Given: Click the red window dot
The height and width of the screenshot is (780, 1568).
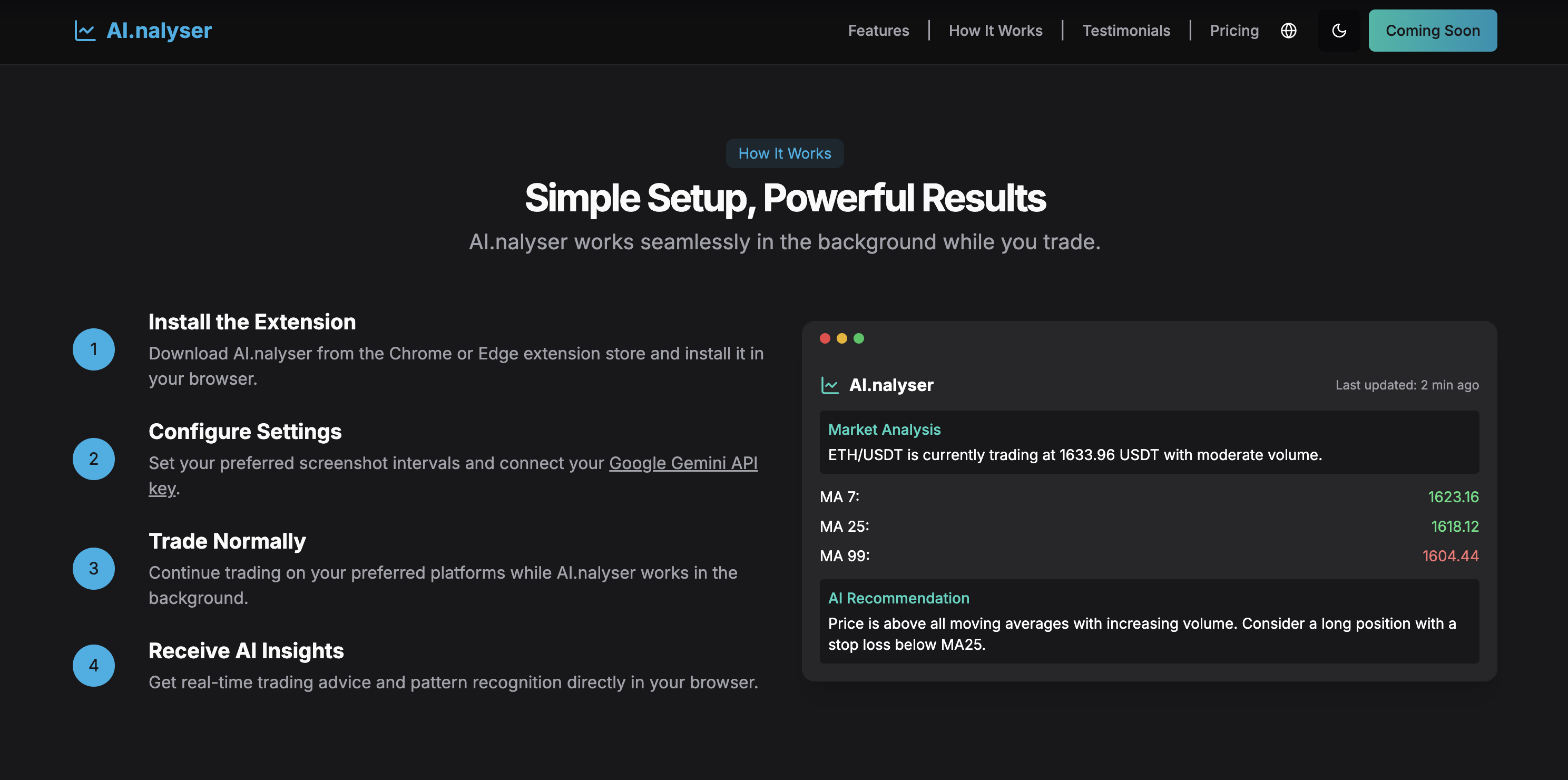Looking at the screenshot, I should 825,338.
